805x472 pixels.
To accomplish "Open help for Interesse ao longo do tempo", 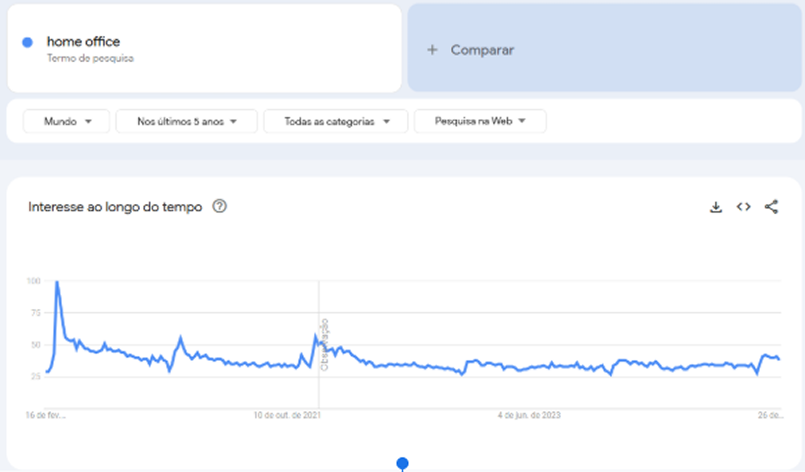I will tap(220, 207).
